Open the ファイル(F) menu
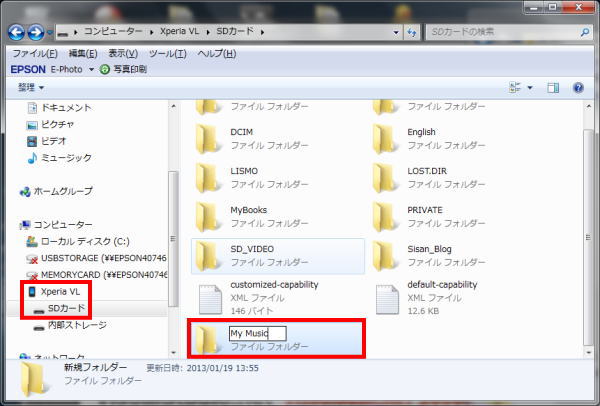The height and width of the screenshot is (406, 600). coord(35,53)
